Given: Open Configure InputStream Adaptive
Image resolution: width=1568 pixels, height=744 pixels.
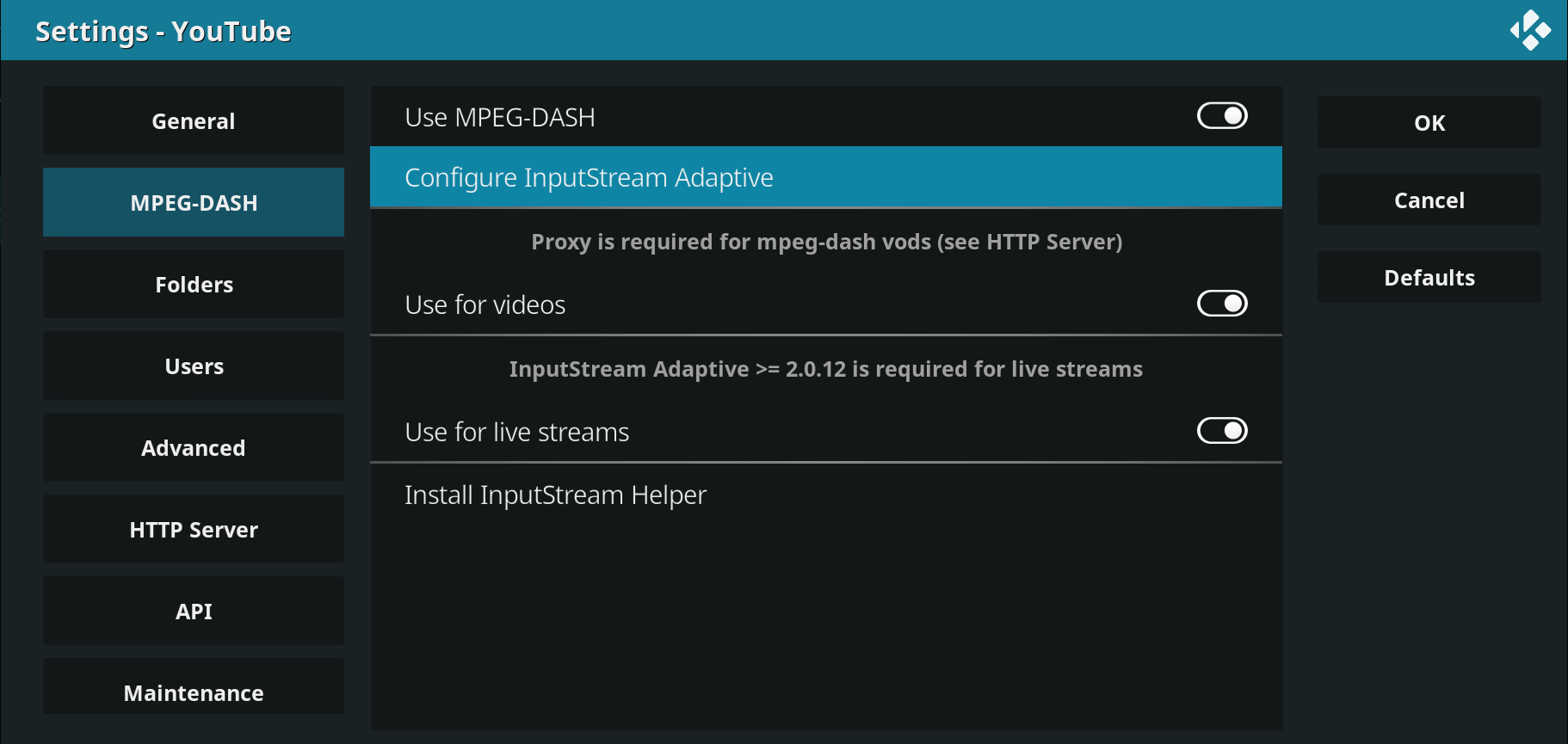Looking at the screenshot, I should click(x=589, y=178).
